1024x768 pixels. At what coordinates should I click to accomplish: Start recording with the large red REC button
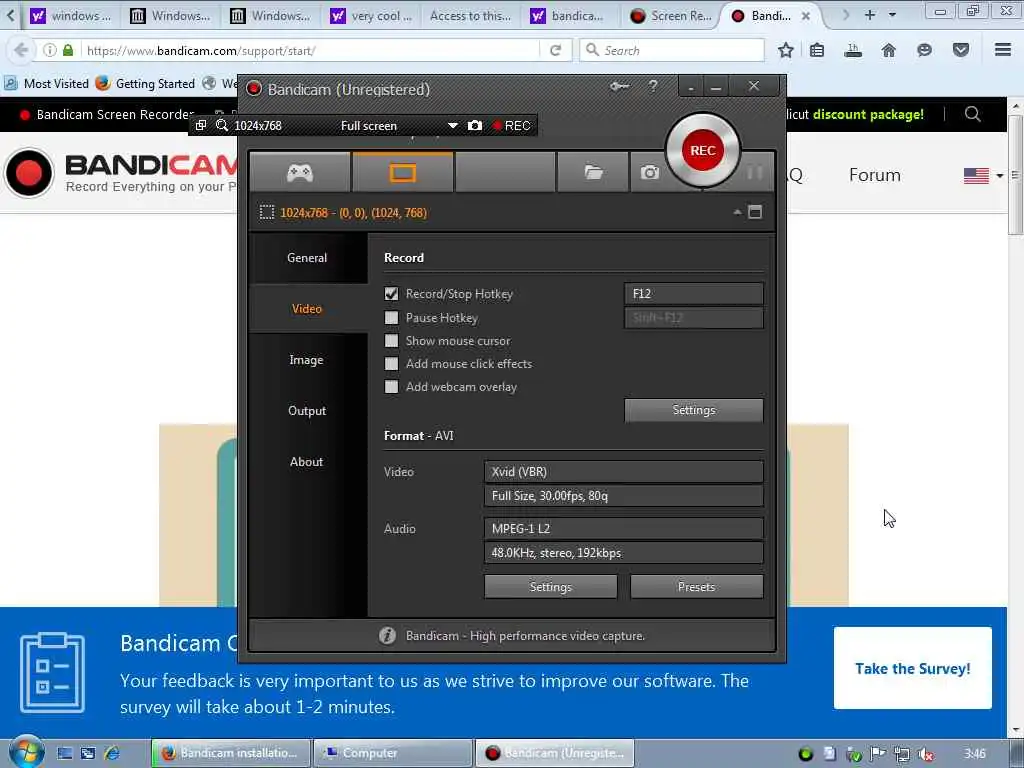tap(703, 150)
